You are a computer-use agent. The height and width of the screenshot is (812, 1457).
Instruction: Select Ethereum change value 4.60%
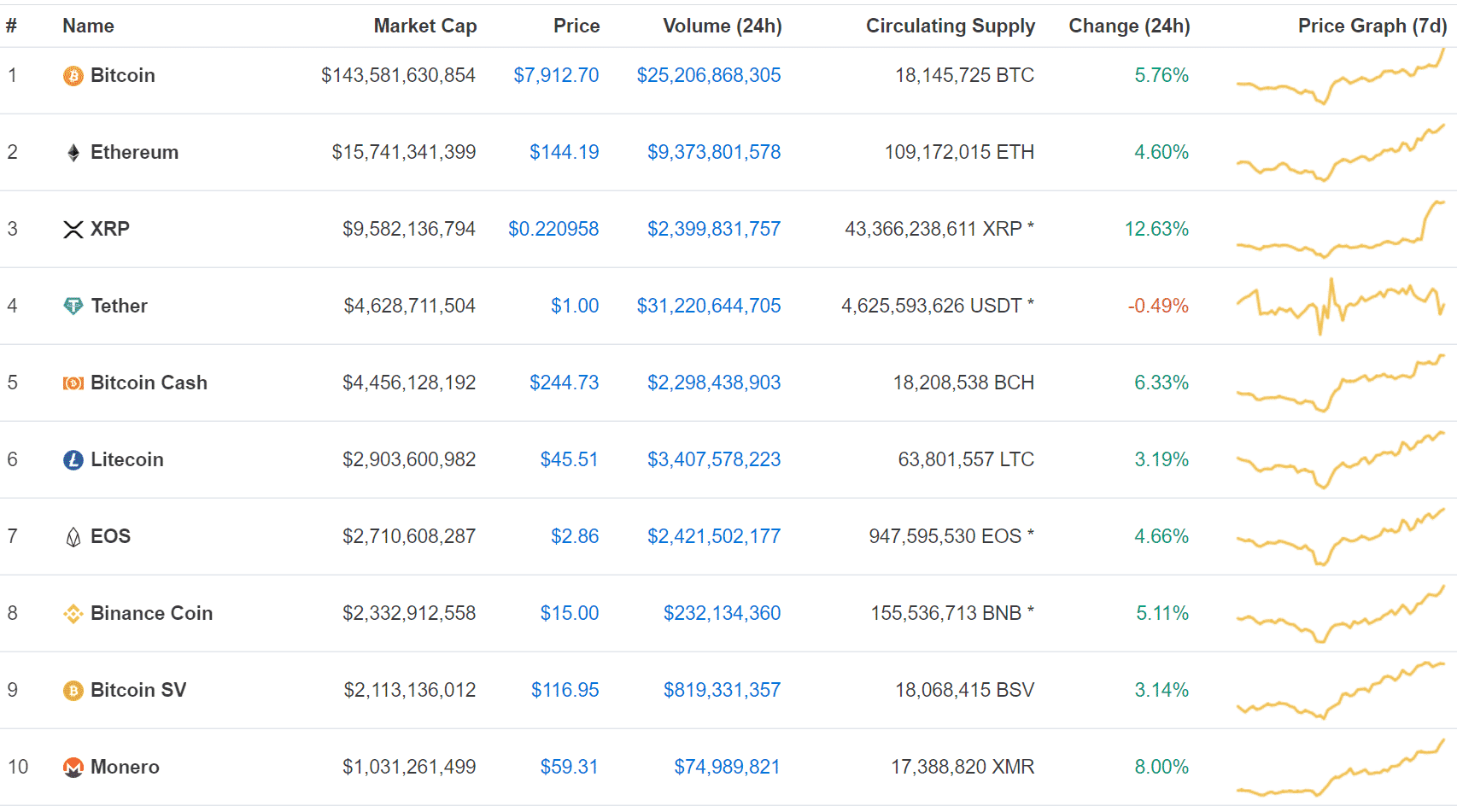click(x=1162, y=152)
